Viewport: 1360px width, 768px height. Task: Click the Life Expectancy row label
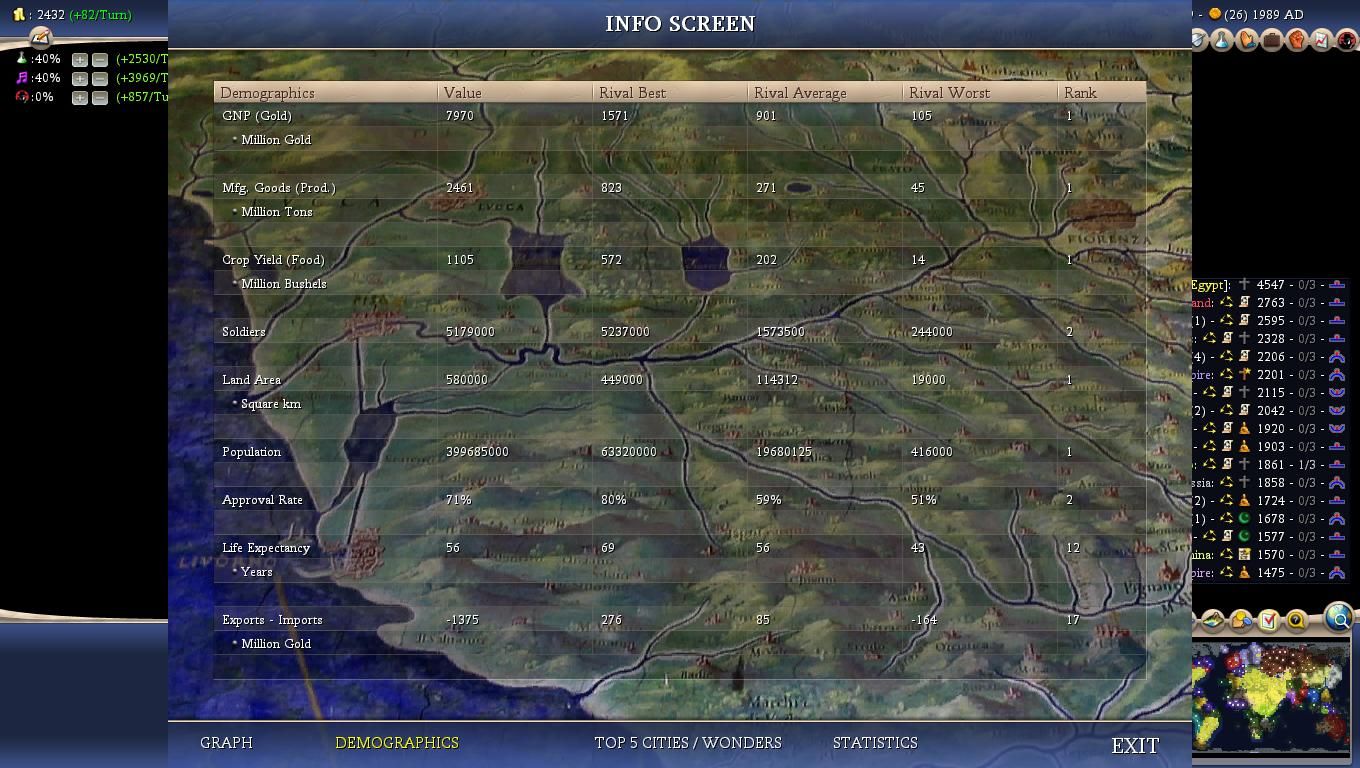point(266,548)
